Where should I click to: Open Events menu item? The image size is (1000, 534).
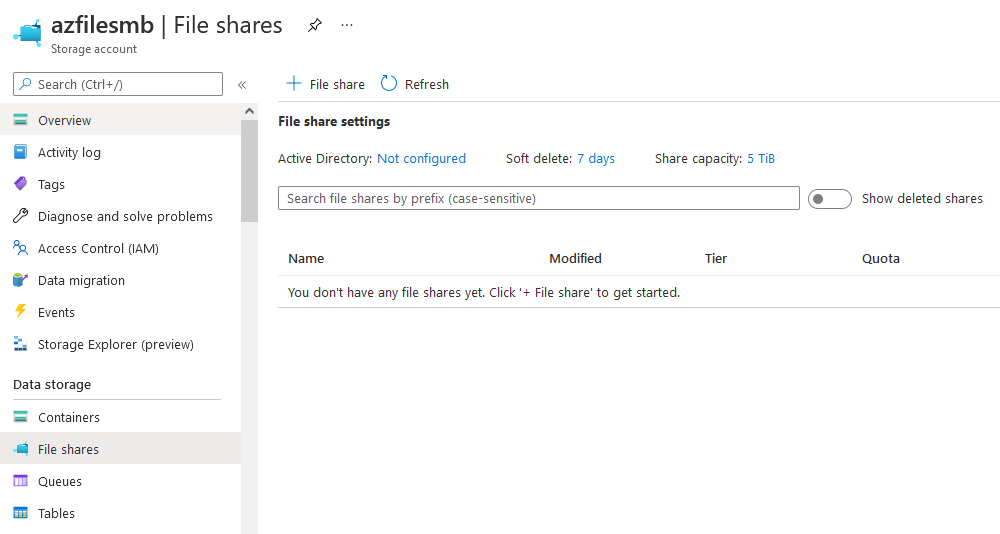(x=121, y=312)
